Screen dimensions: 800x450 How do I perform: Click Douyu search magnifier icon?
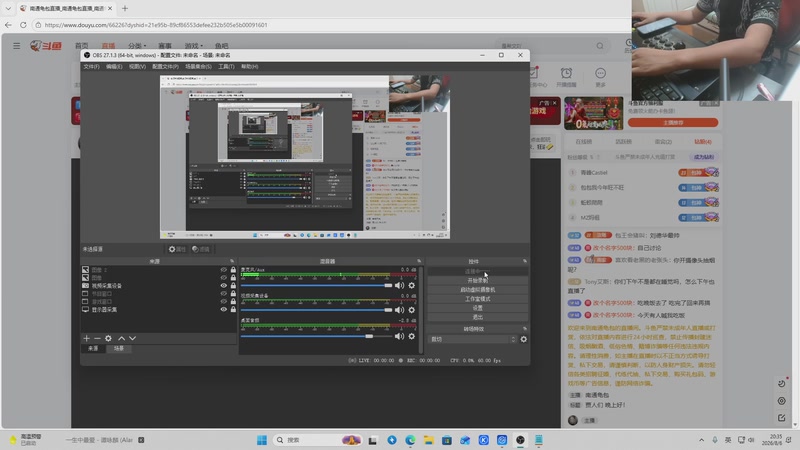[x=600, y=46]
